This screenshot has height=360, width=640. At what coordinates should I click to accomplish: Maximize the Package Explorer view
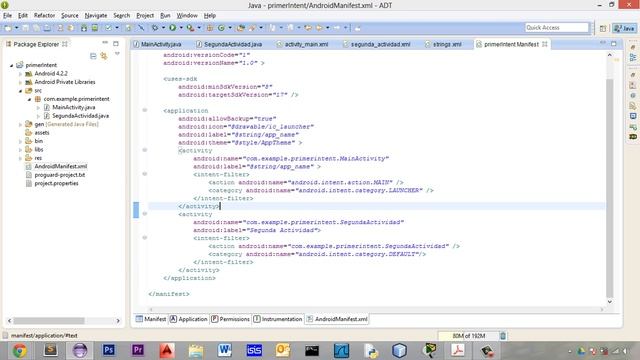[116, 43]
